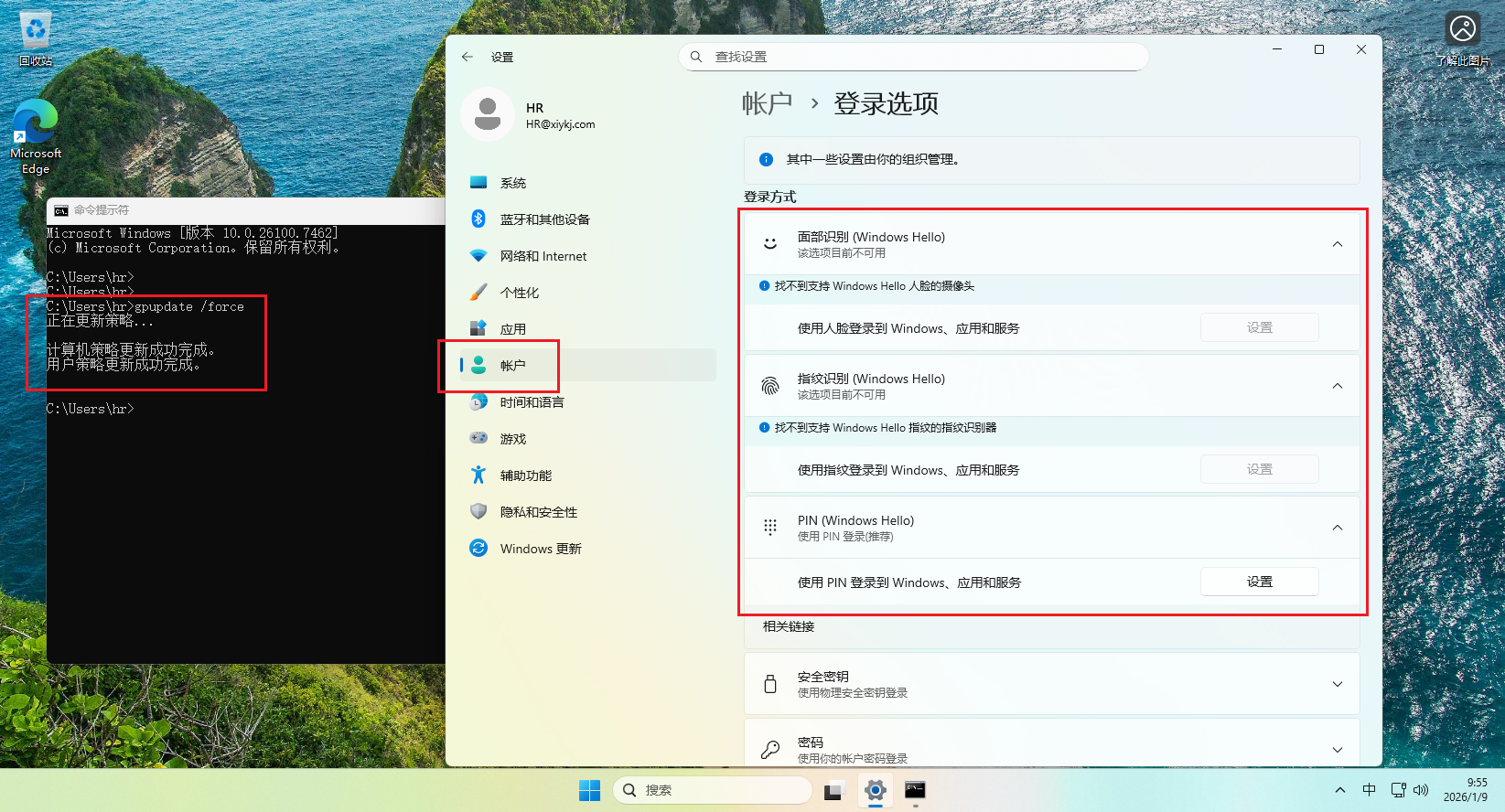
Task: Open Windows 更新 settings category
Action: [586, 549]
